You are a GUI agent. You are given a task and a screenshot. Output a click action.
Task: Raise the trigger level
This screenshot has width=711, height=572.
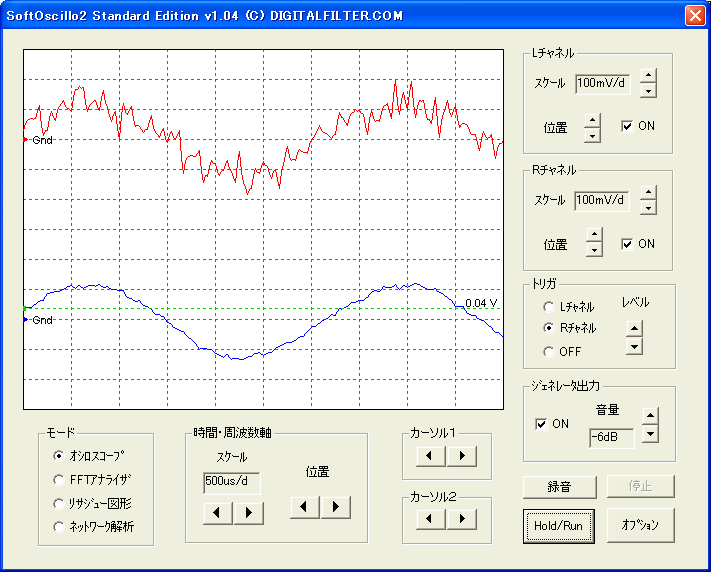(x=634, y=328)
